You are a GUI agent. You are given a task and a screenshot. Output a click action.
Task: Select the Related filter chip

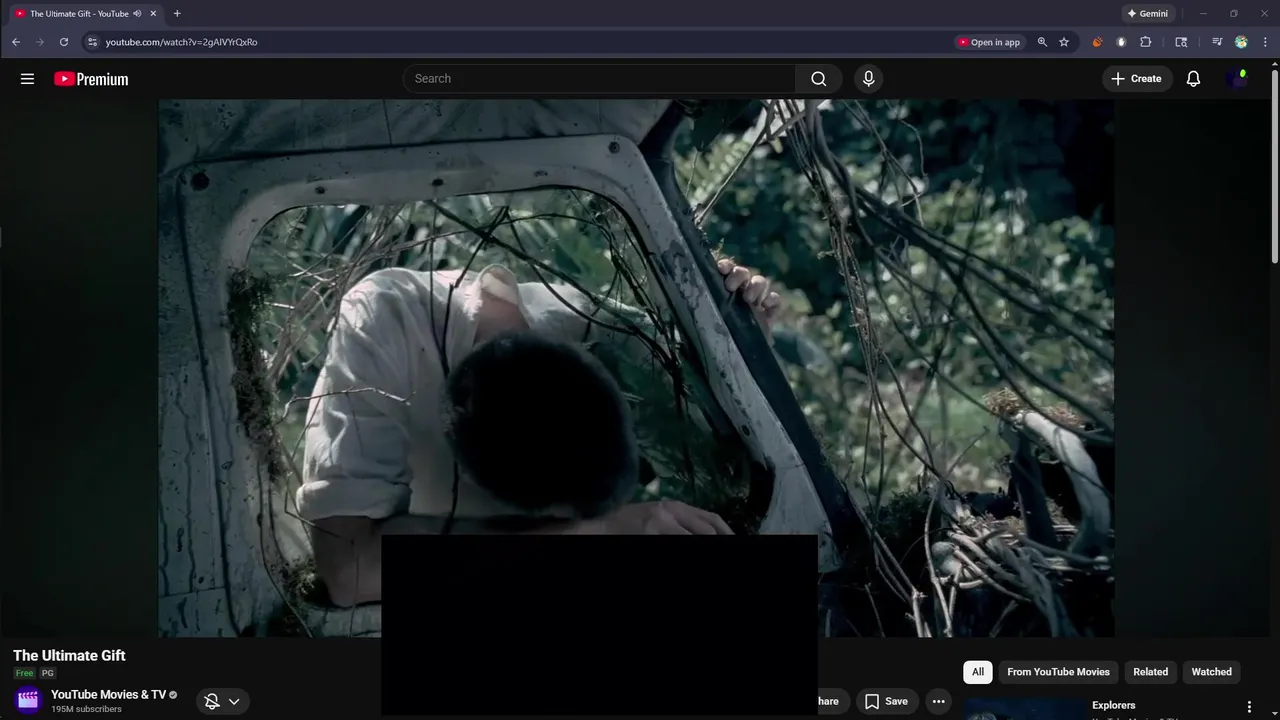coord(1150,672)
